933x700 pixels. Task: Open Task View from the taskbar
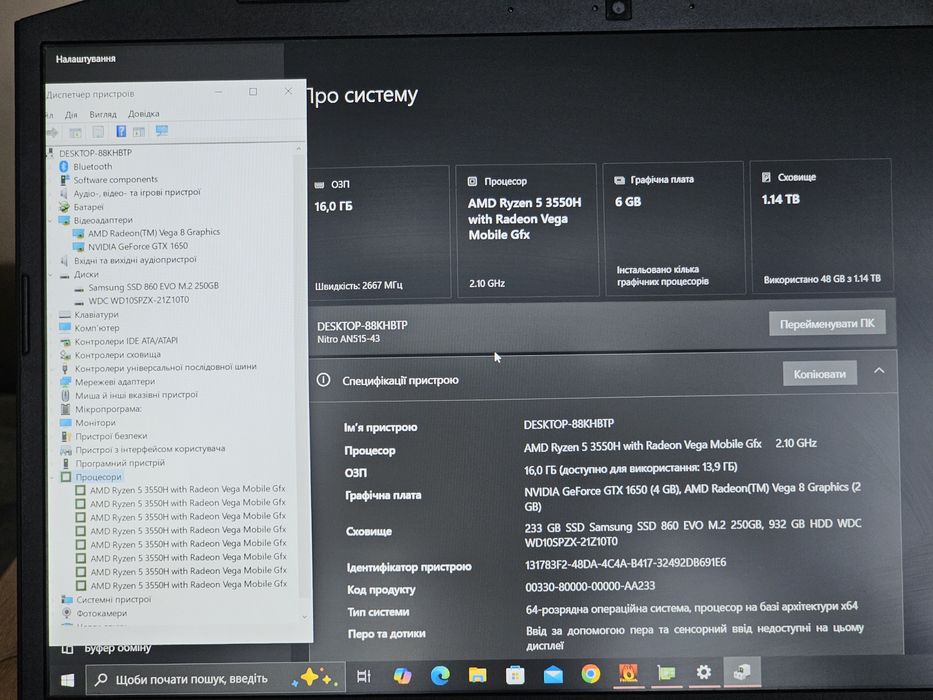pos(364,676)
